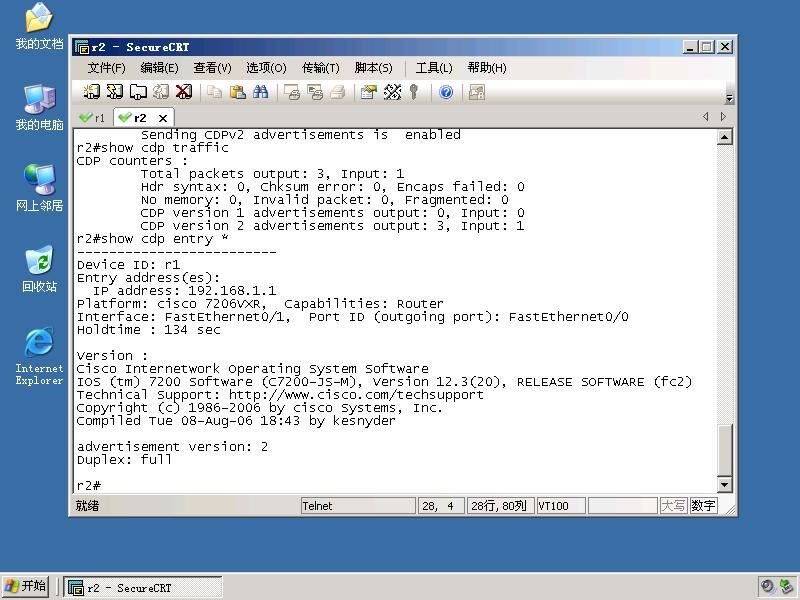
Task: Select the r2 session tab
Action: coord(134,118)
